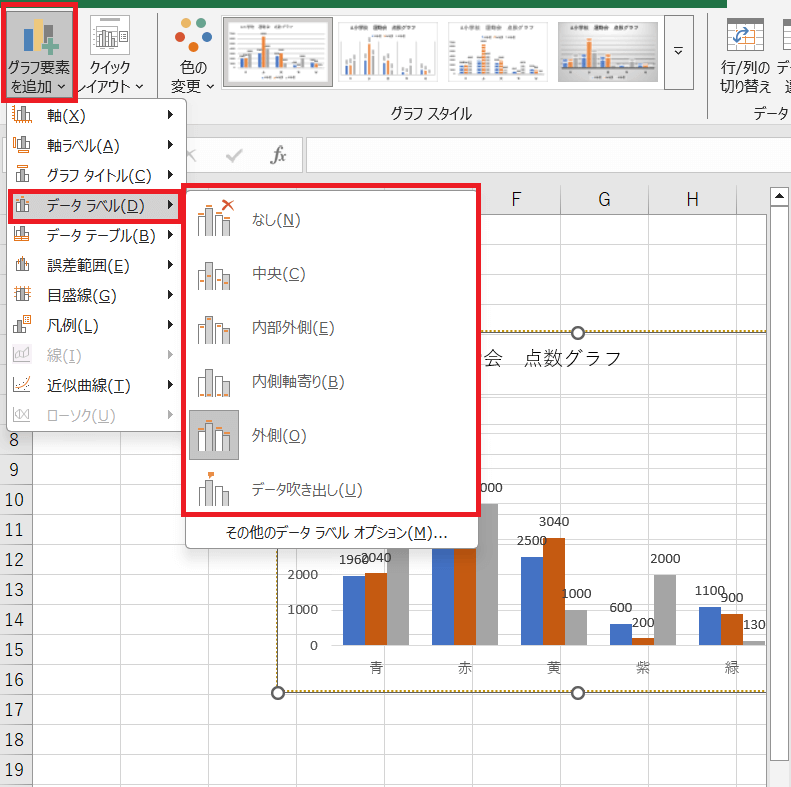Open the 軸(X) submenu
This screenshot has width=791, height=787.
click(96, 116)
